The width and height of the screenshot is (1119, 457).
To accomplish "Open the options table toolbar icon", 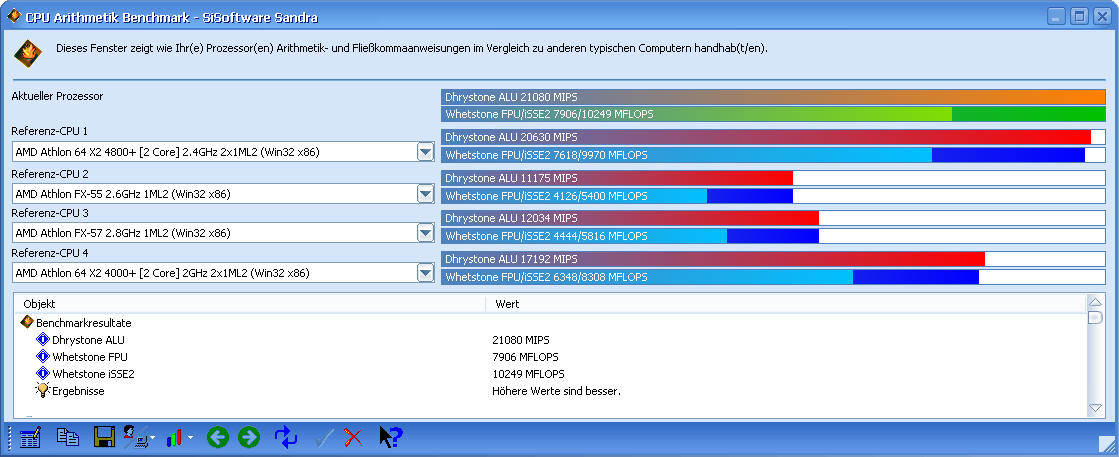I will pyautogui.click(x=30, y=437).
